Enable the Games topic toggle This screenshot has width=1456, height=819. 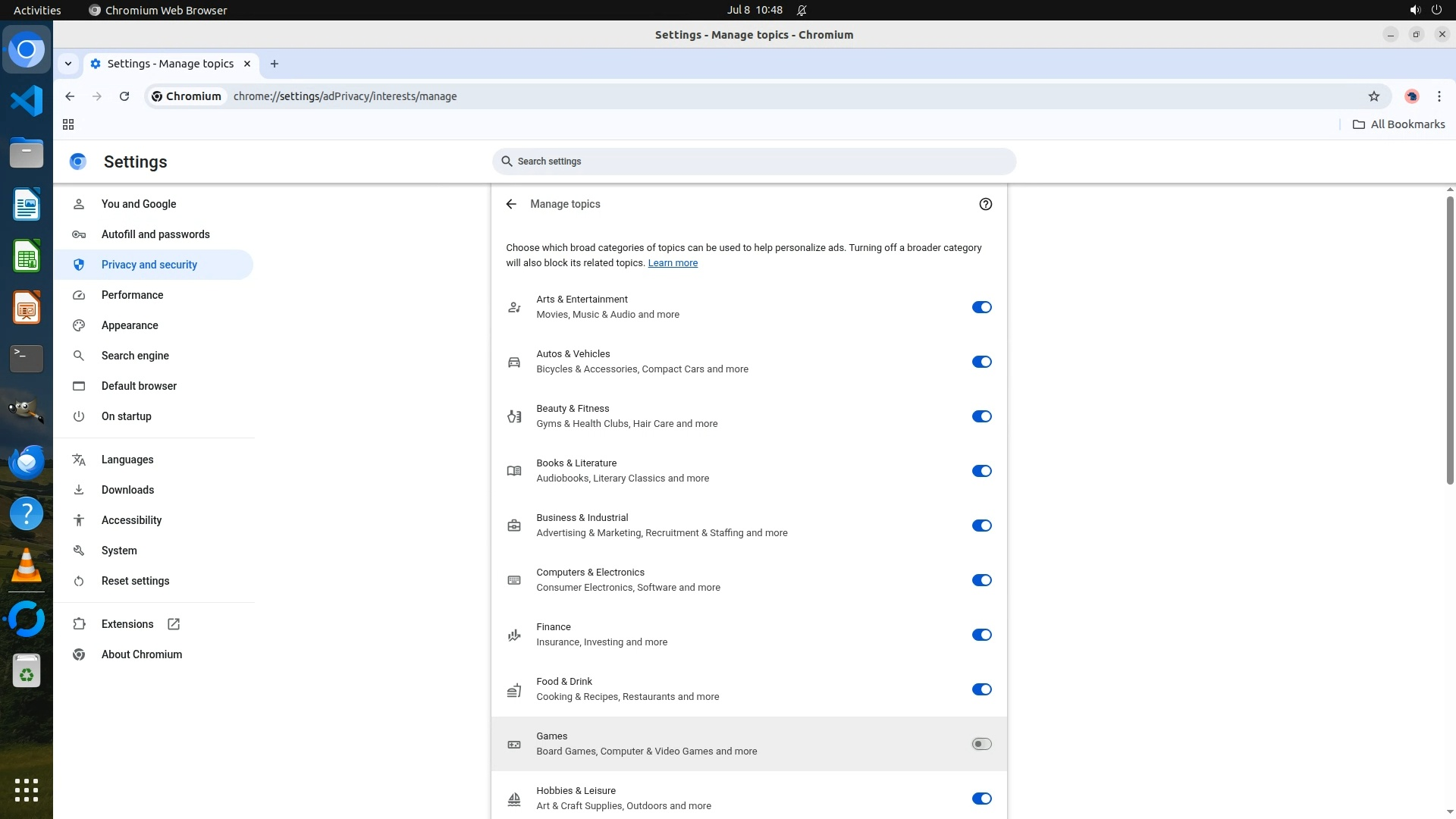click(981, 744)
